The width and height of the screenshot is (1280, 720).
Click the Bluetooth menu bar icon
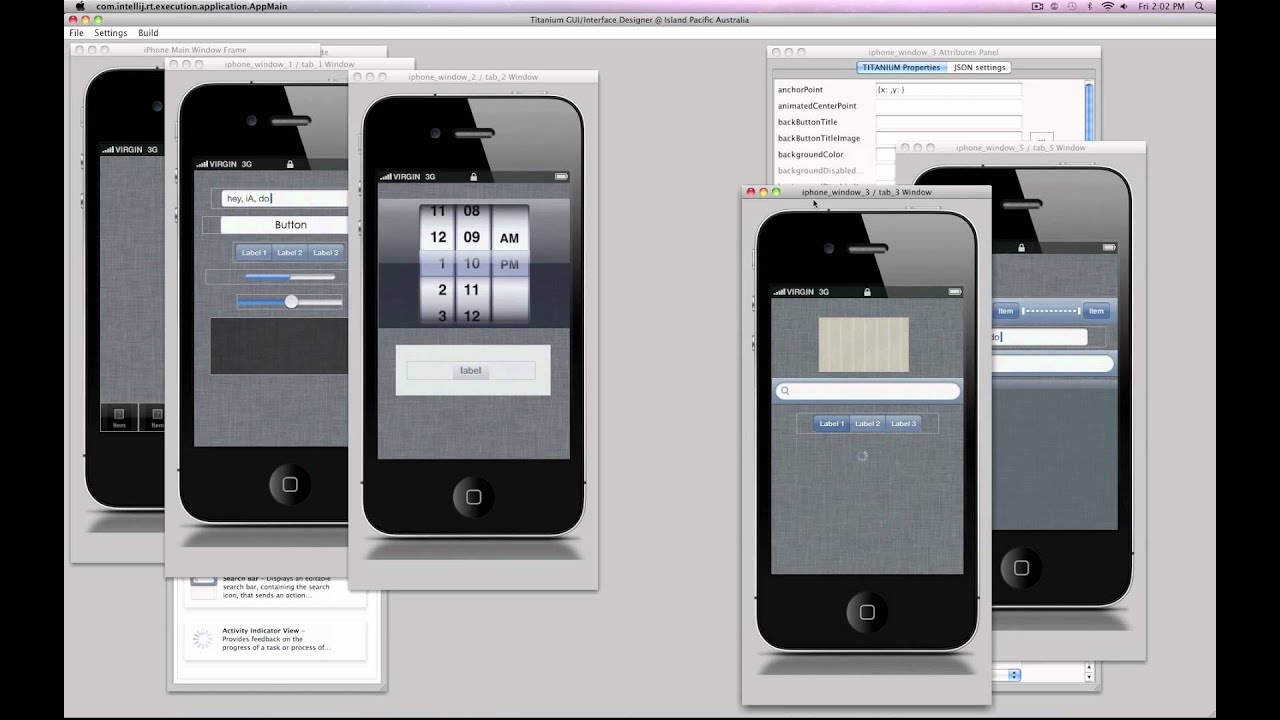click(x=1088, y=6)
